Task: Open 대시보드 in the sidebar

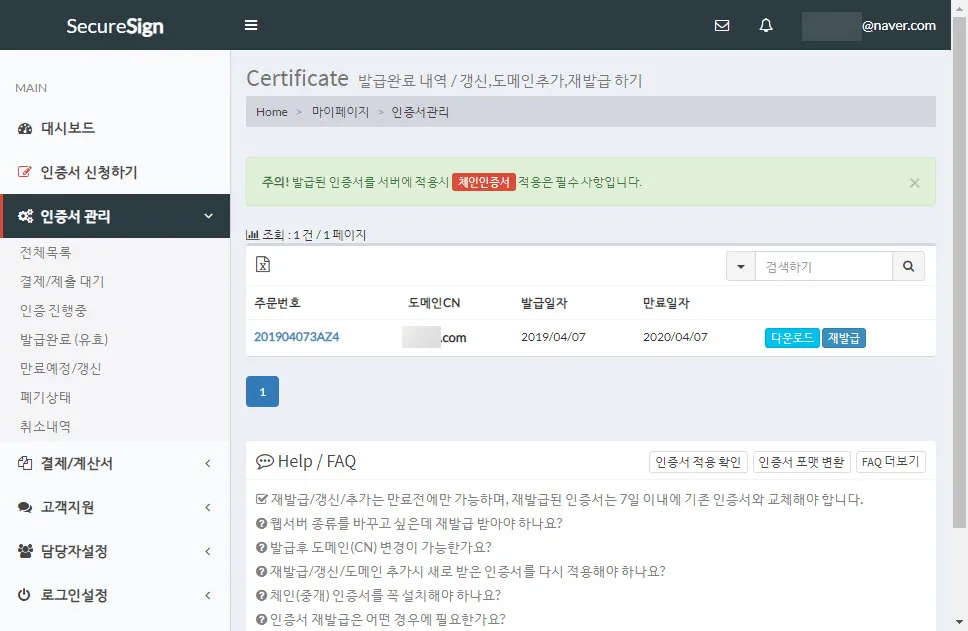Action: point(67,128)
